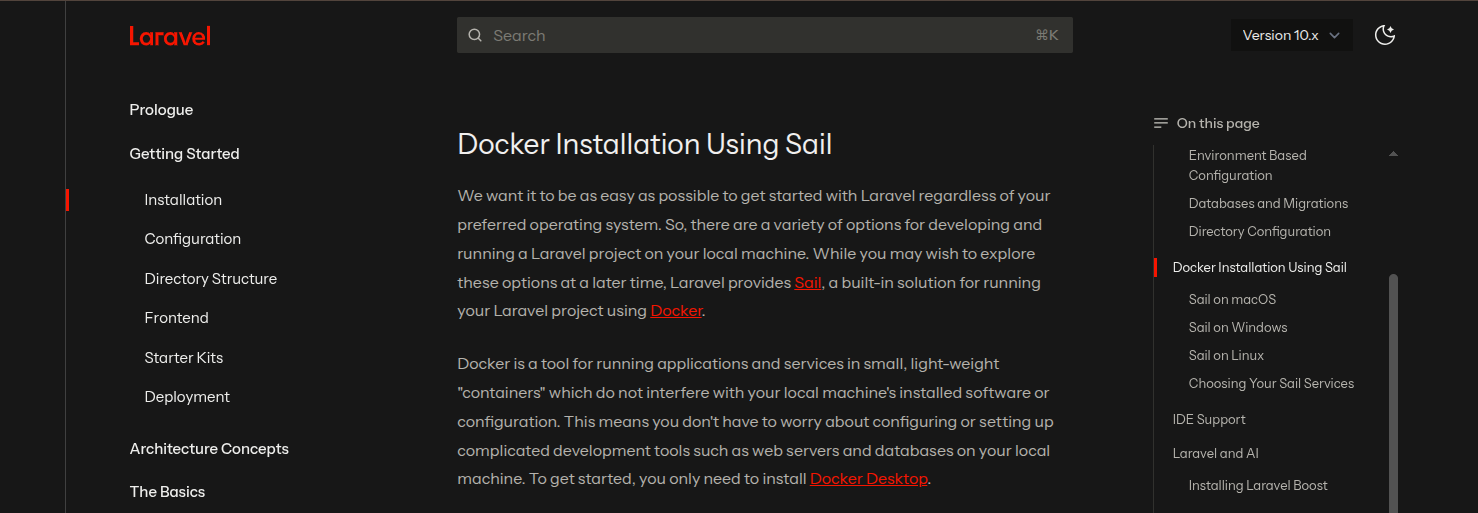Jump to Databases and Migrations
The image size is (1478, 513).
click(1268, 203)
